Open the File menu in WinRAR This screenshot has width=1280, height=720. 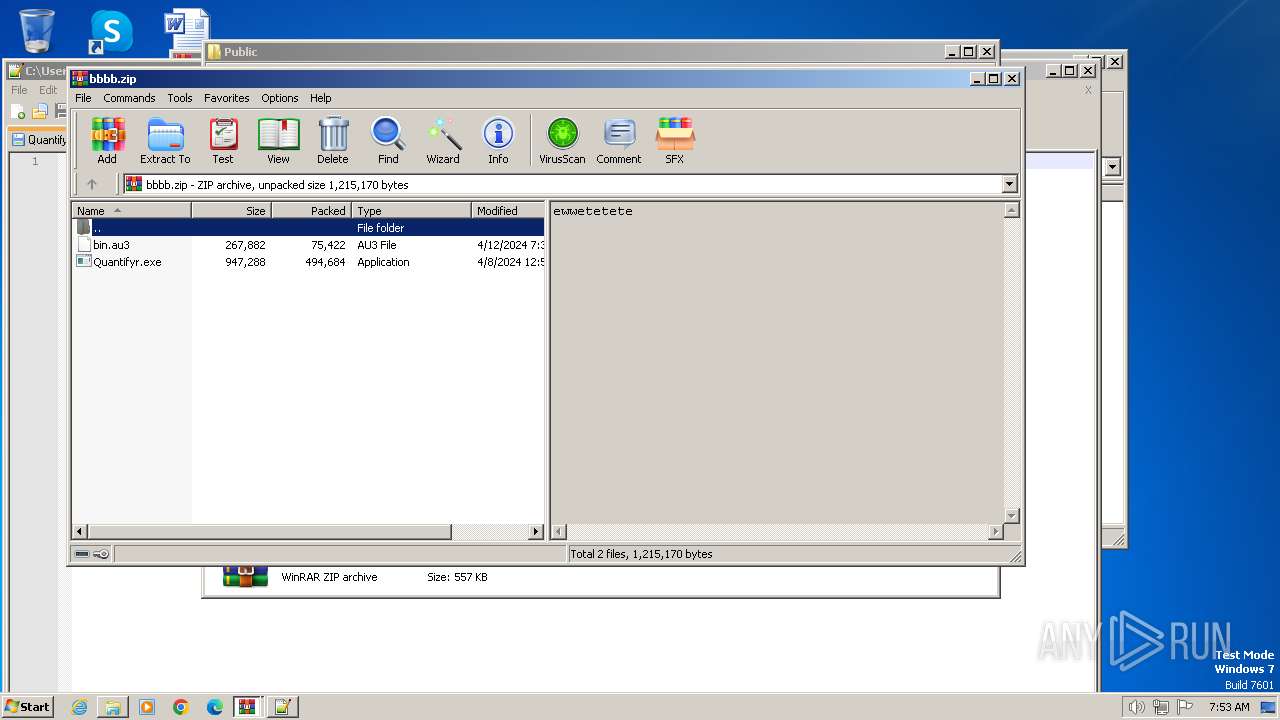pyautogui.click(x=83, y=98)
